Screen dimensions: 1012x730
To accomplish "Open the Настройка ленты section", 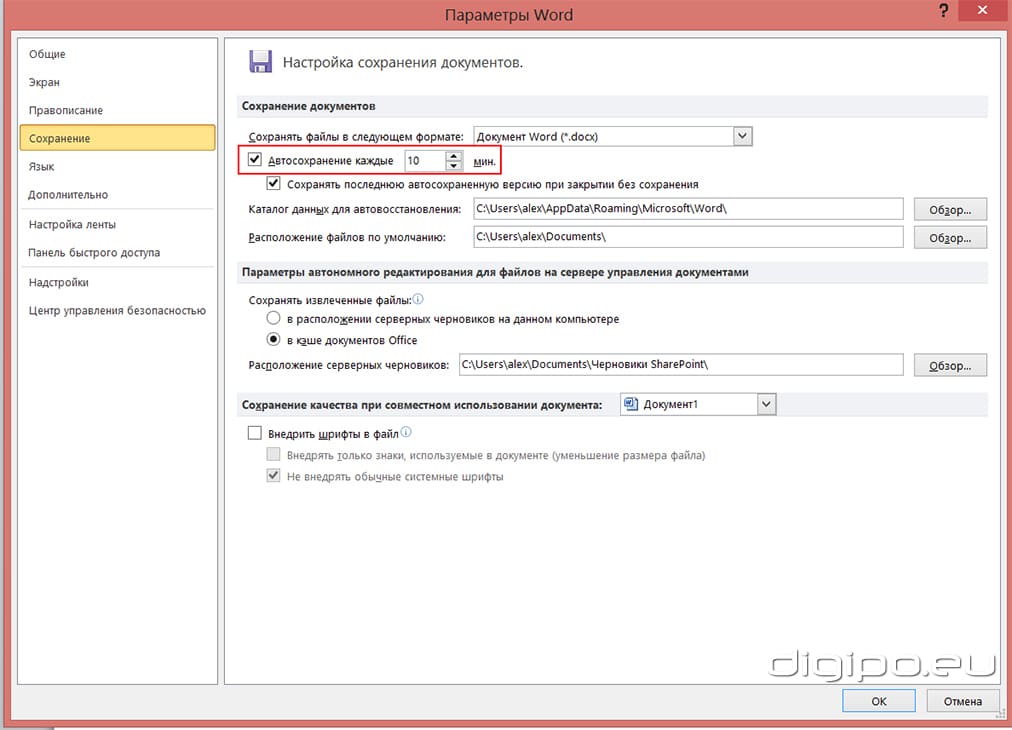I will [72, 224].
